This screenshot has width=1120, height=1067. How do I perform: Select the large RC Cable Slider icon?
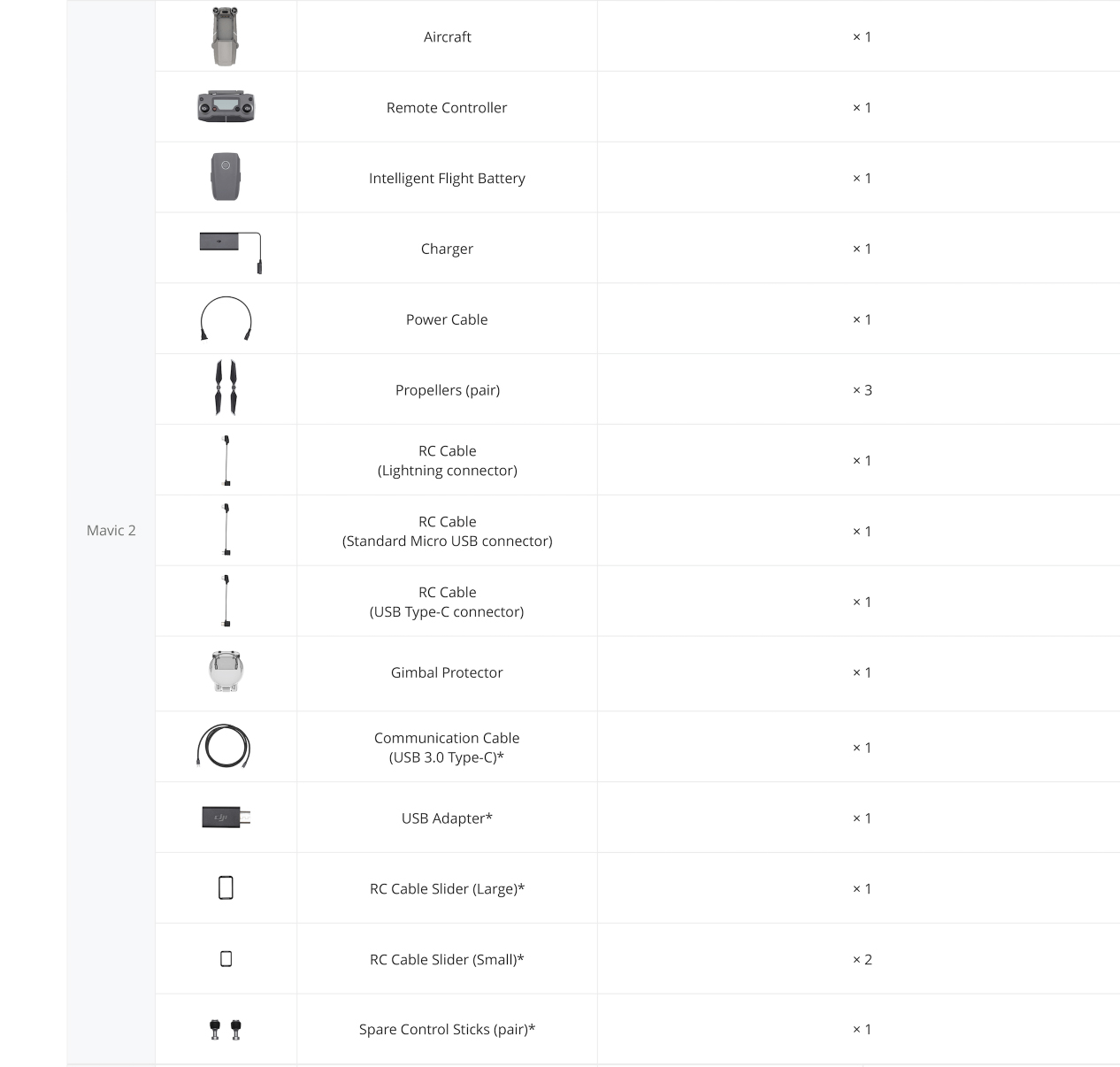click(x=226, y=887)
